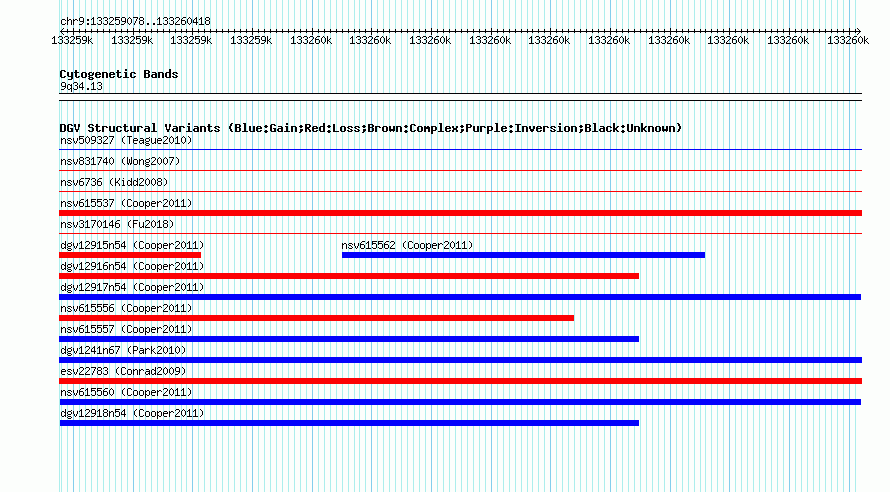Click the blue gain bar under nsv615560
This screenshot has width=890, height=492.
point(460,402)
